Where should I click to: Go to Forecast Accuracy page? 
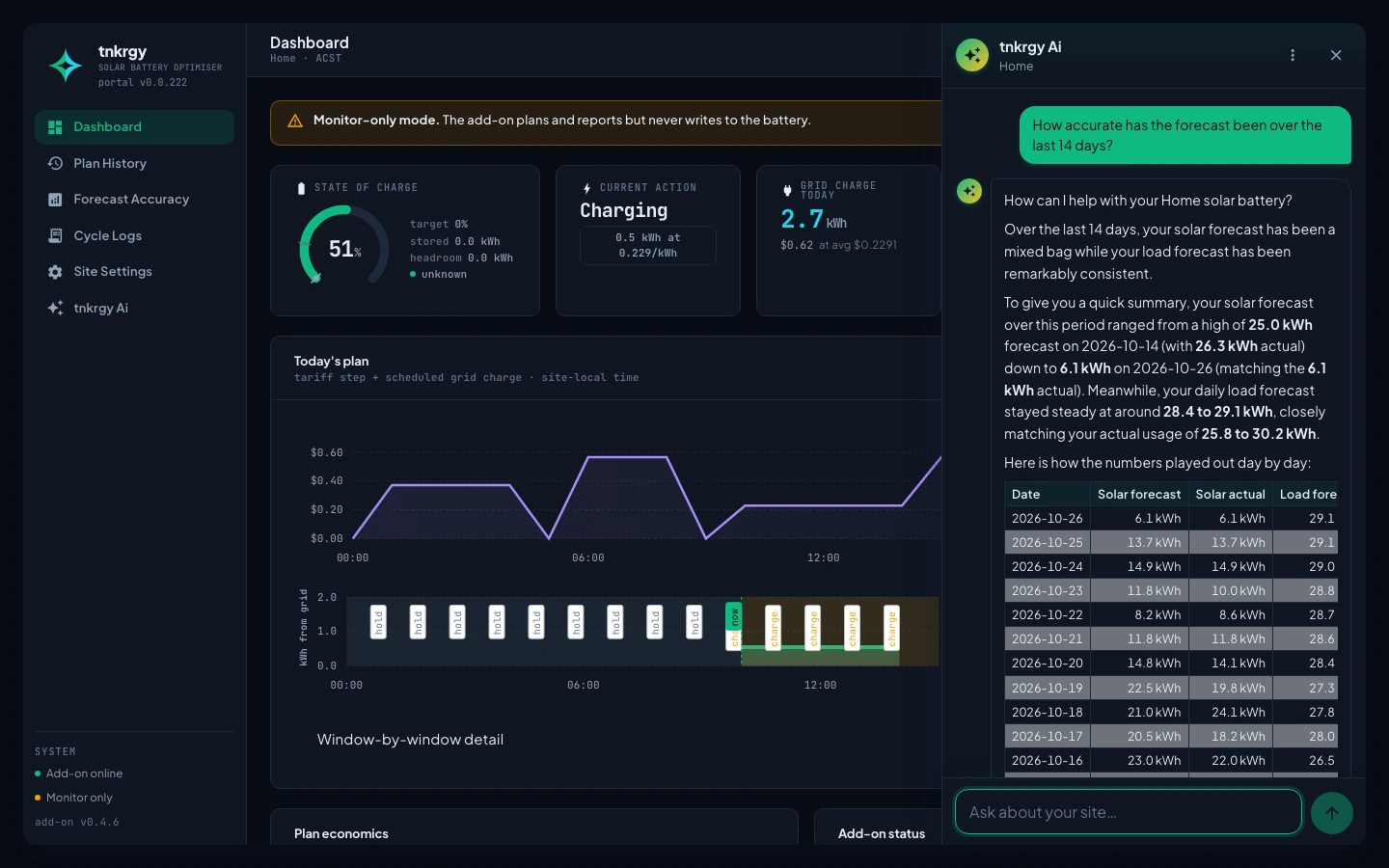pyautogui.click(x=134, y=200)
